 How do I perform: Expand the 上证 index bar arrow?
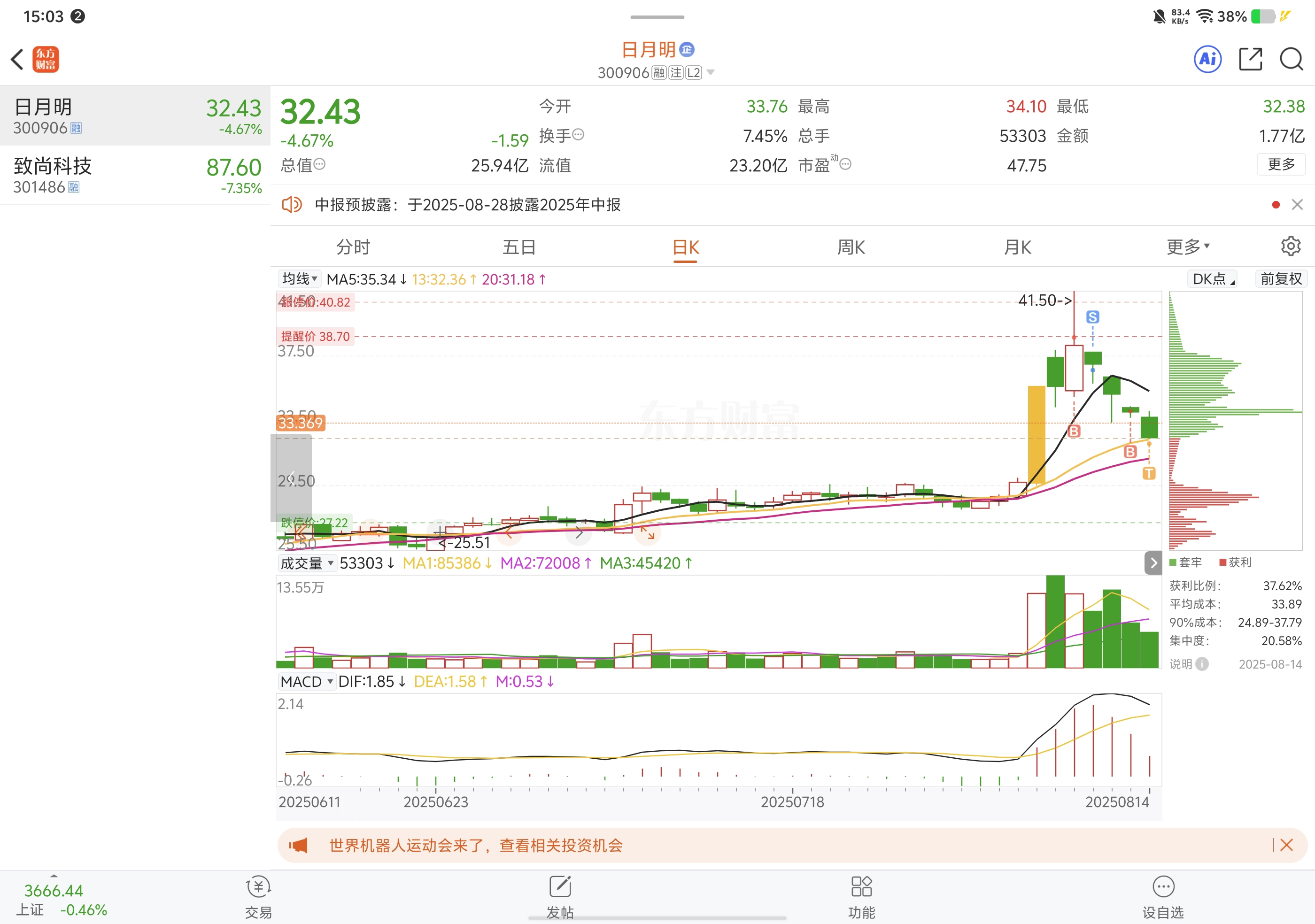54,875
